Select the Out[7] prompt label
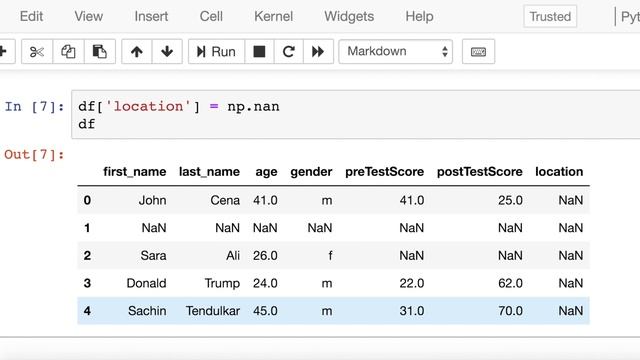 coord(35,155)
